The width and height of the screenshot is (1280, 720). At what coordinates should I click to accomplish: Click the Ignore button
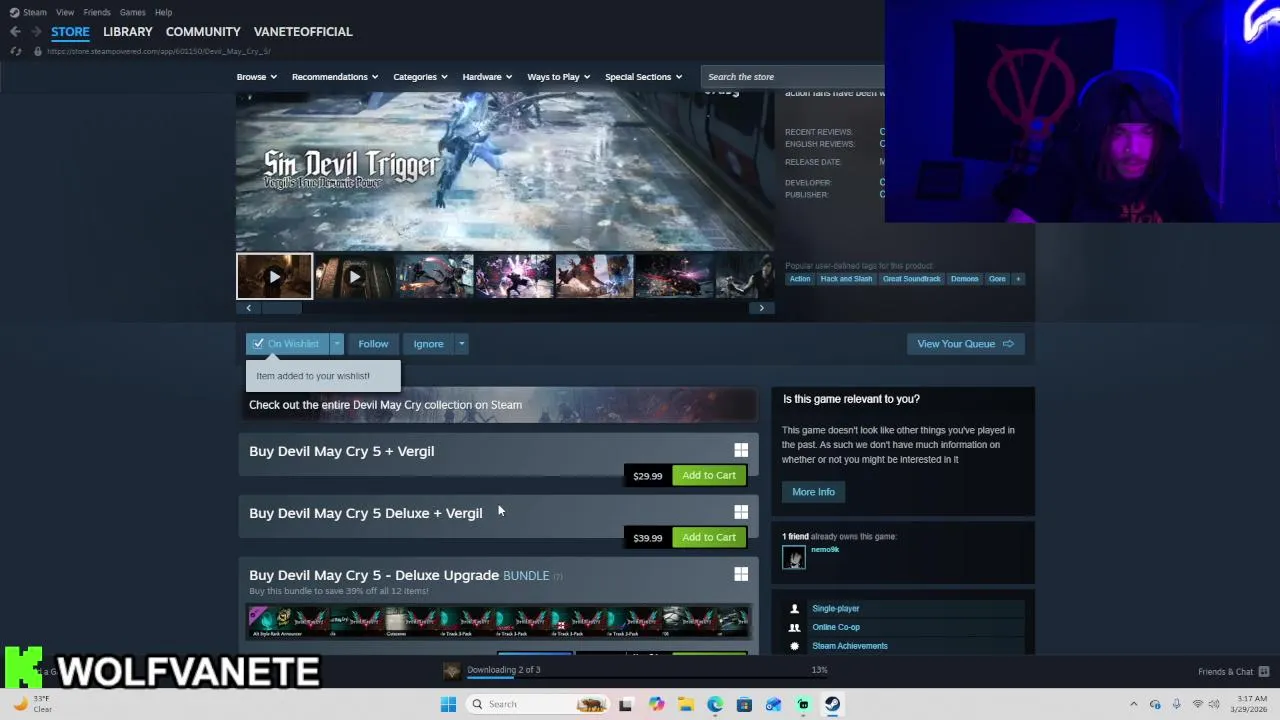pos(428,344)
